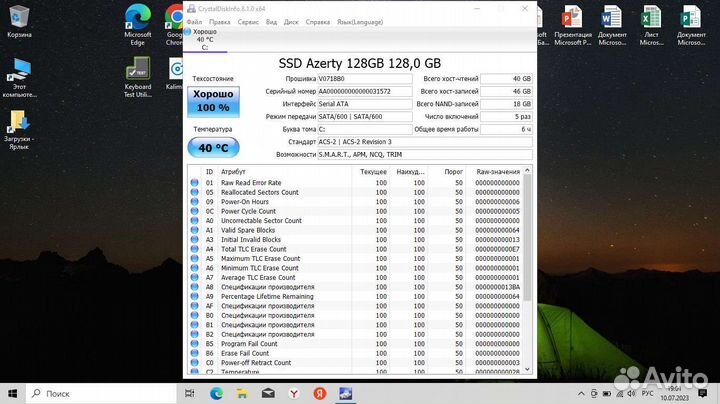The image size is (720, 404).
Task: Click the status icon of Reallocated Sectors Count
Action: [x=195, y=192]
